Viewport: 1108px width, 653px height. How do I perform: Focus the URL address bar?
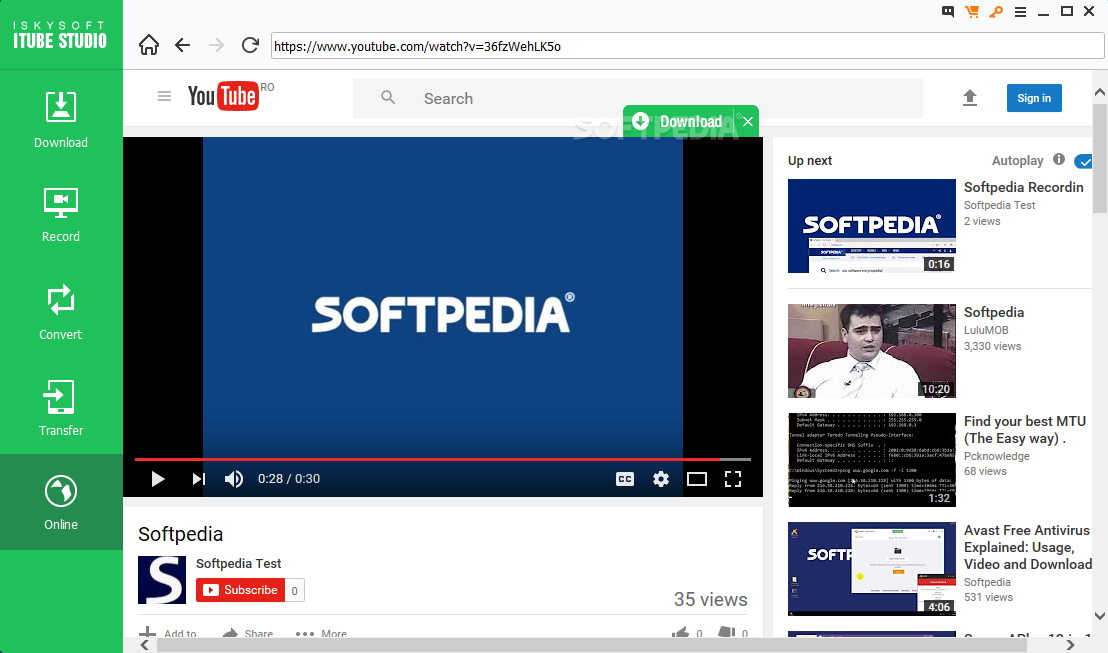point(688,46)
